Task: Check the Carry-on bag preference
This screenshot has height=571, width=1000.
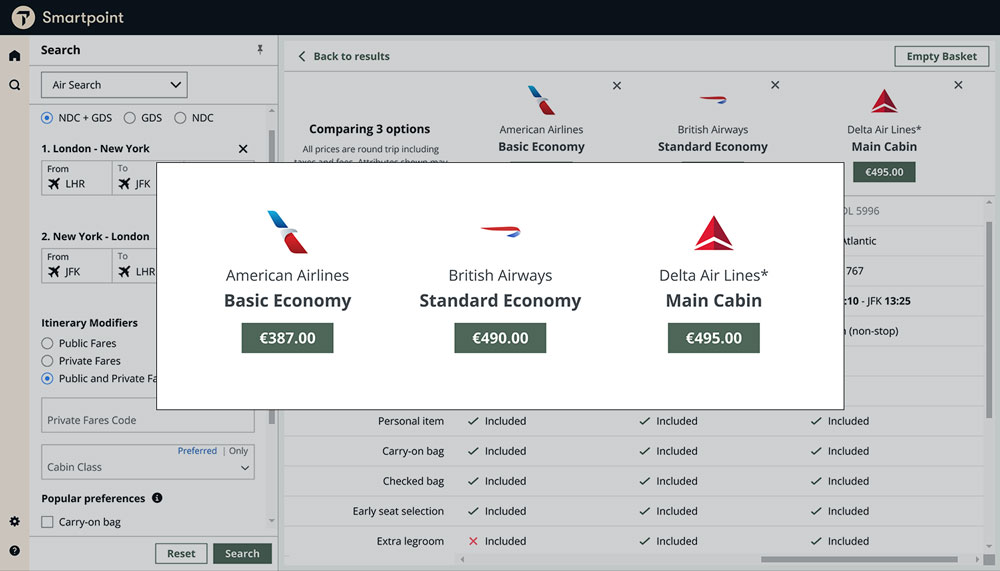Action: [47, 522]
